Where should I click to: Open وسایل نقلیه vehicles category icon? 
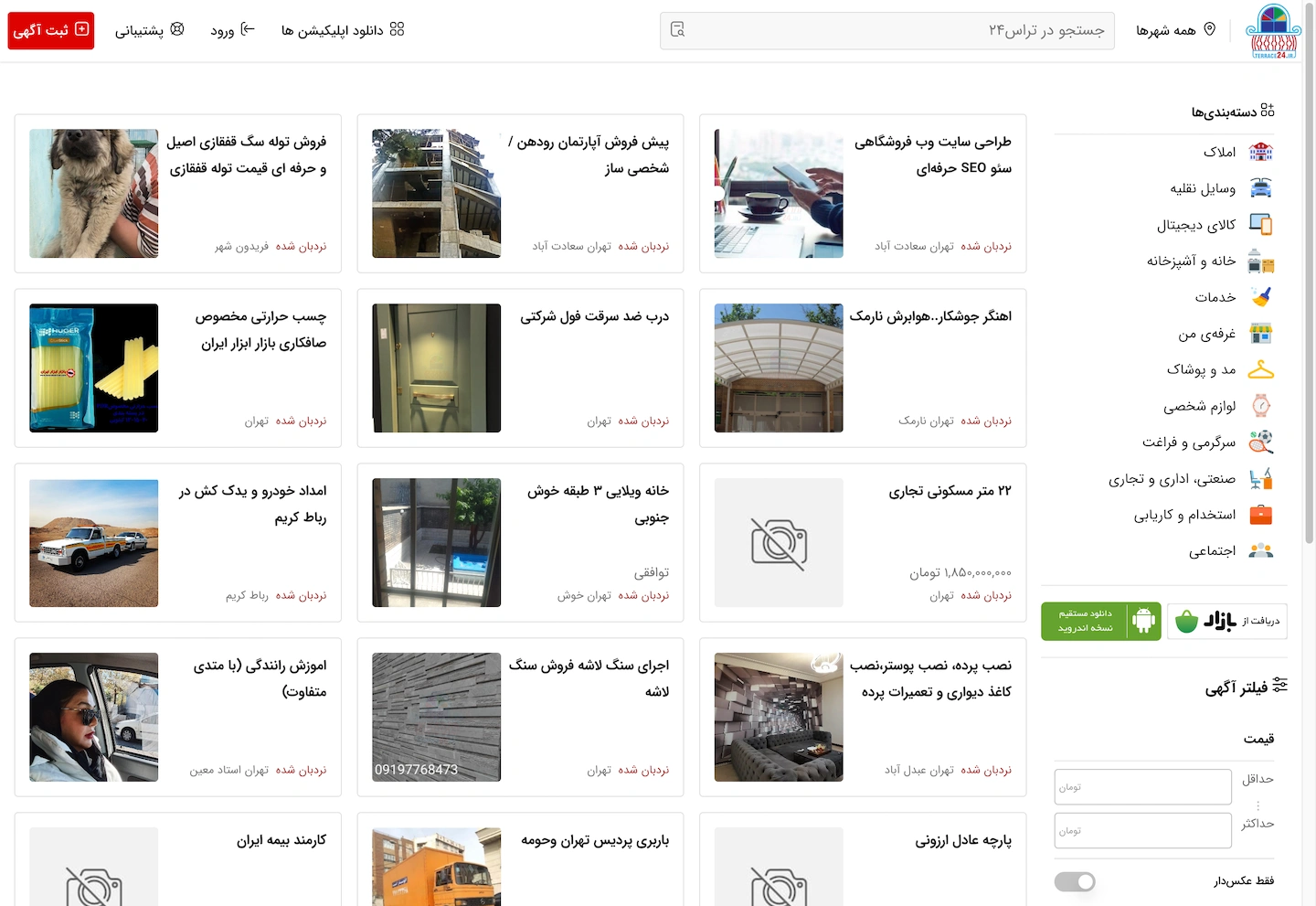tap(1261, 188)
